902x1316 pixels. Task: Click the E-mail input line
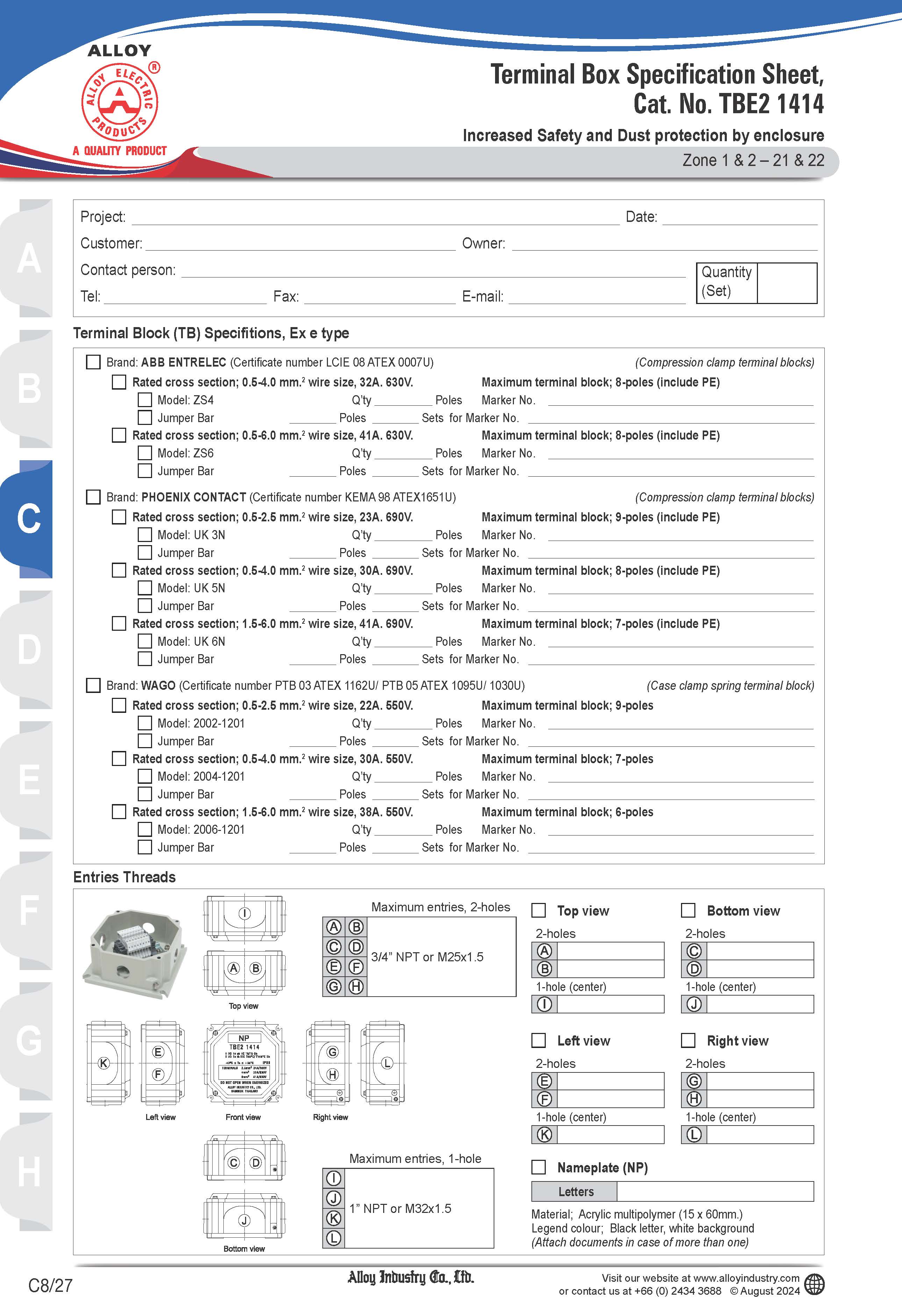597,297
